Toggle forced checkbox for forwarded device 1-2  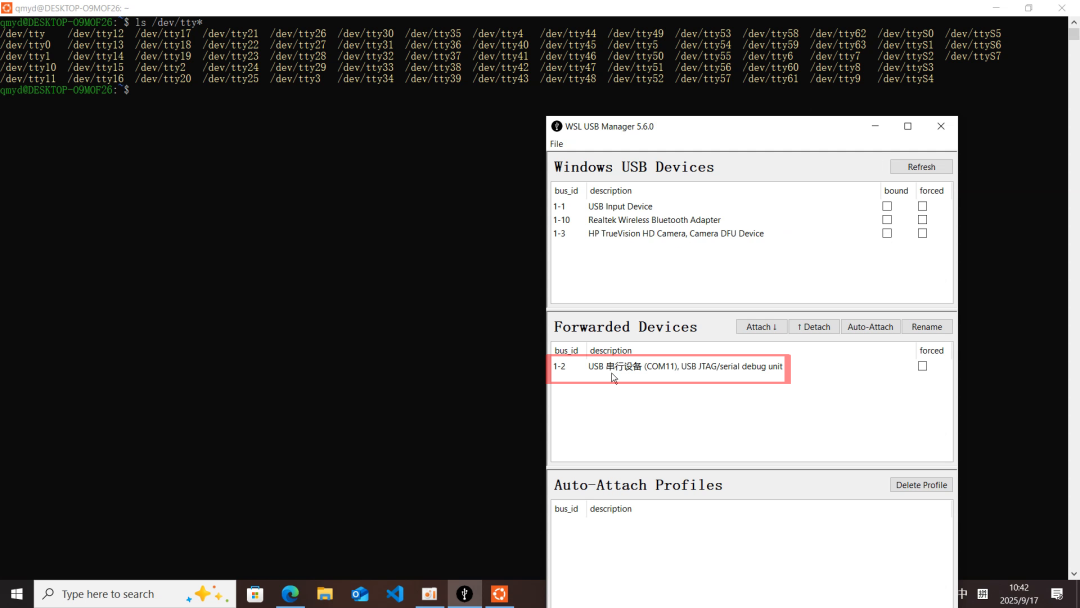[x=922, y=366]
